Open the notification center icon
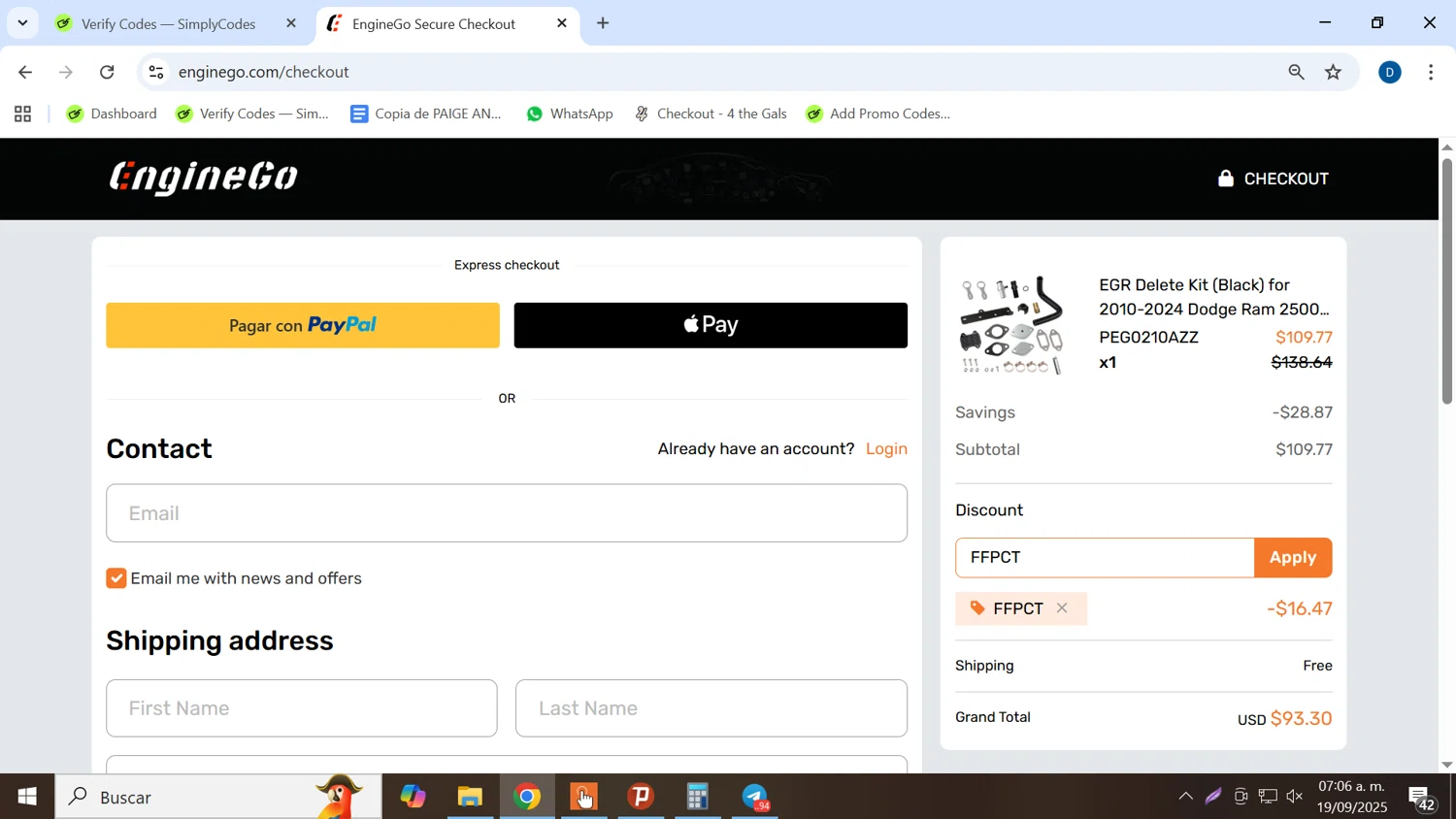Screen dimensions: 1456x819 [x=1422, y=799]
